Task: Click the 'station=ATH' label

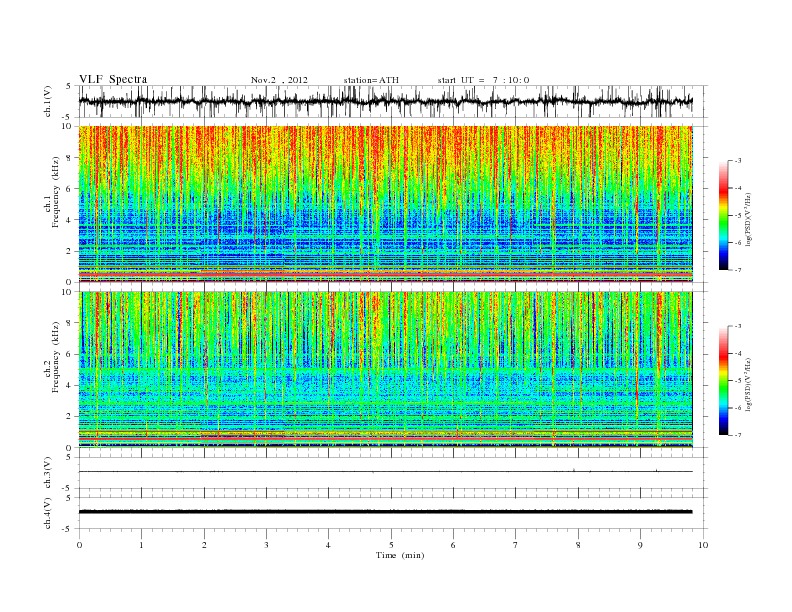Action: pyautogui.click(x=371, y=80)
